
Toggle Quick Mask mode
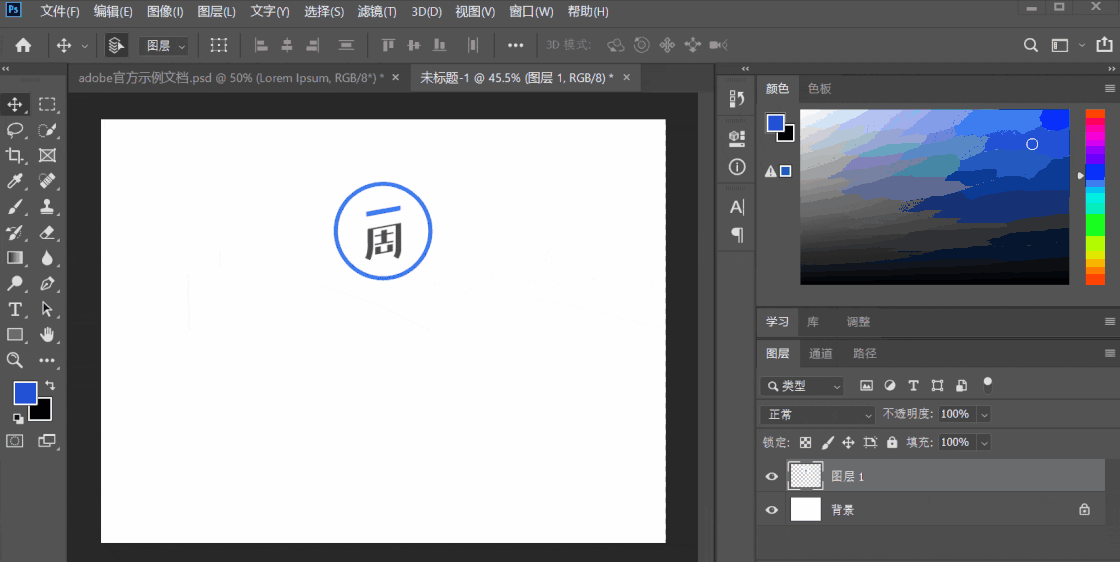[14, 441]
